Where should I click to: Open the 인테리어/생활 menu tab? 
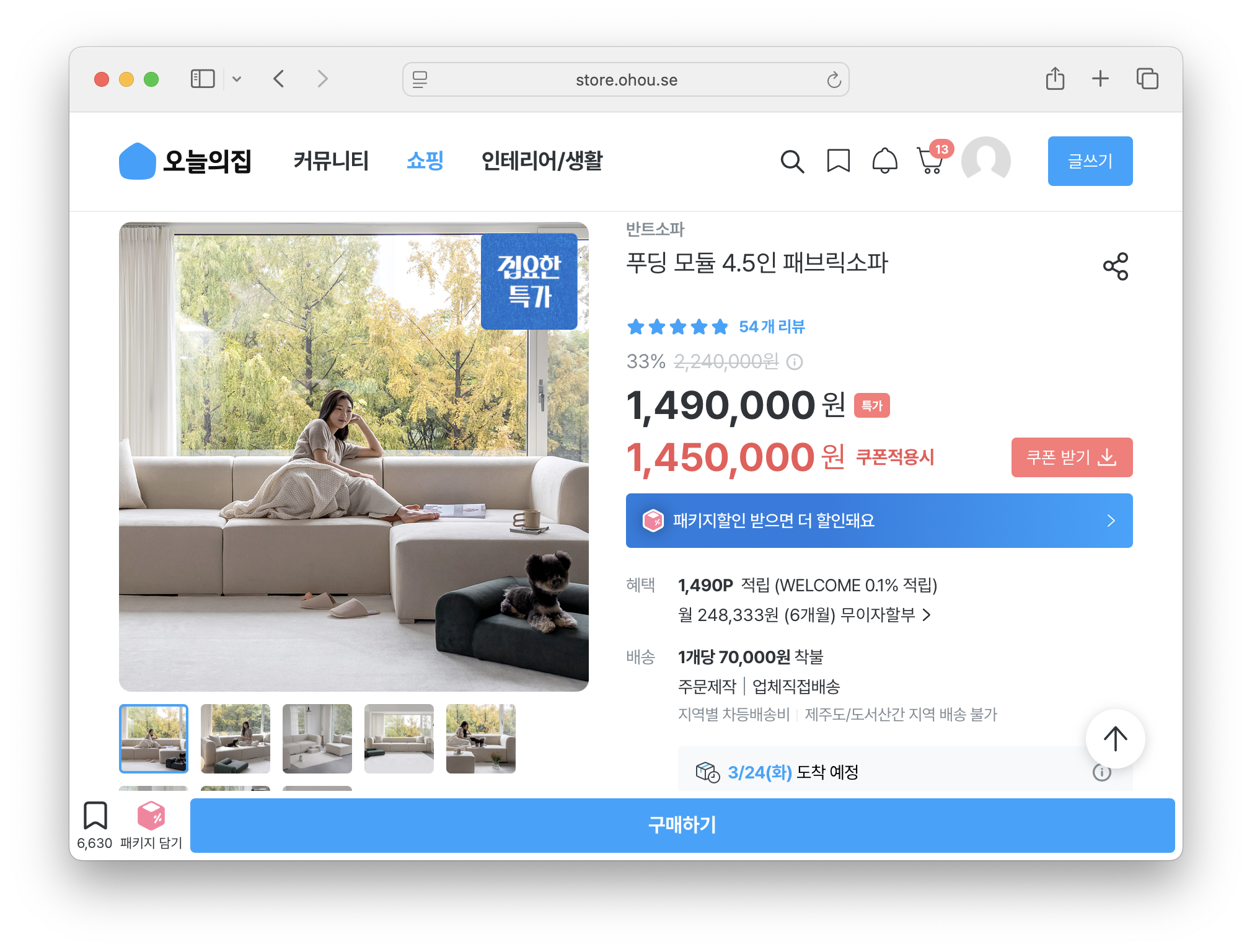pyautogui.click(x=542, y=161)
